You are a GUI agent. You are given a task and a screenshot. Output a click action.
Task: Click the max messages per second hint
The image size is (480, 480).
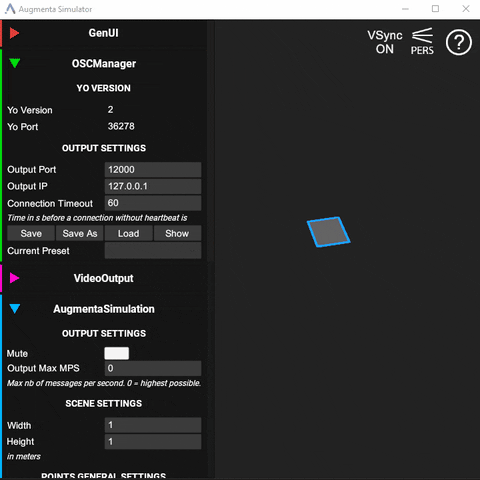(104, 383)
